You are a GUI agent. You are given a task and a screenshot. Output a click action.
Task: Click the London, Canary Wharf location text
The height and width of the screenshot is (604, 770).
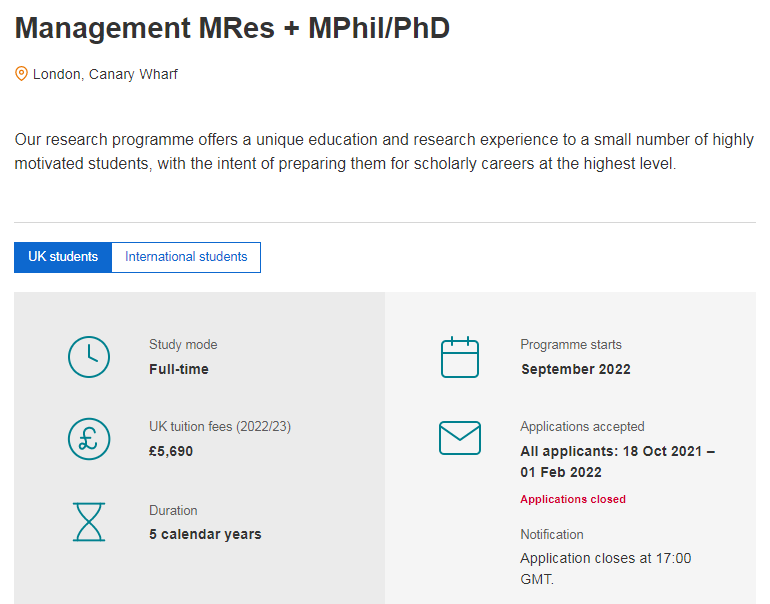105,74
